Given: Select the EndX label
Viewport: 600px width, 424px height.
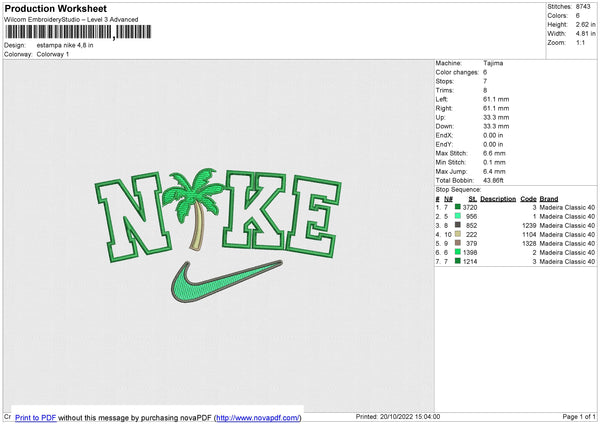Looking at the screenshot, I should [x=444, y=135].
